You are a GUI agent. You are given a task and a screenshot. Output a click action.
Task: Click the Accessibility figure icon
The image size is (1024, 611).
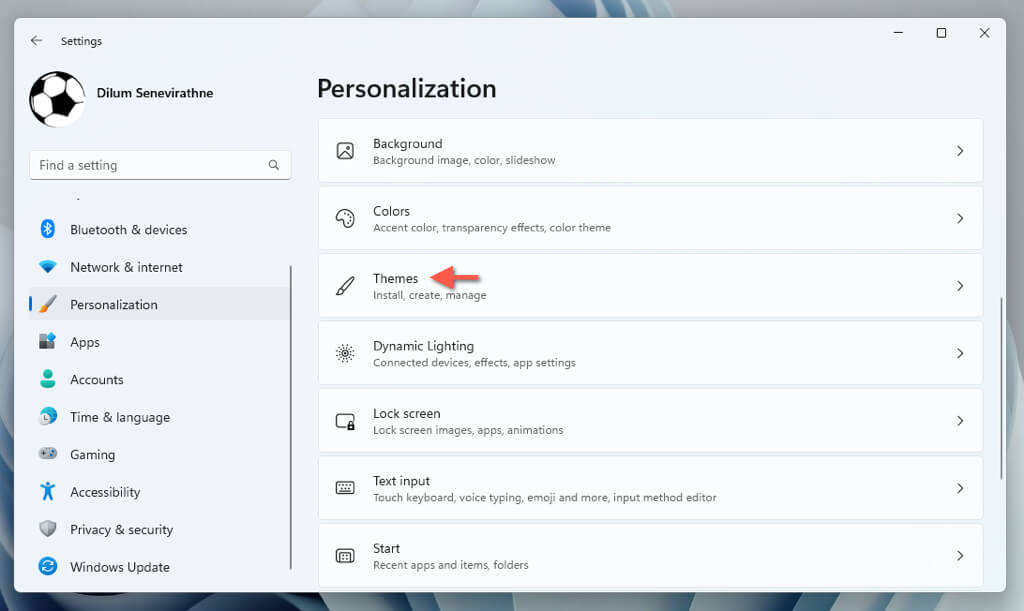[48, 491]
